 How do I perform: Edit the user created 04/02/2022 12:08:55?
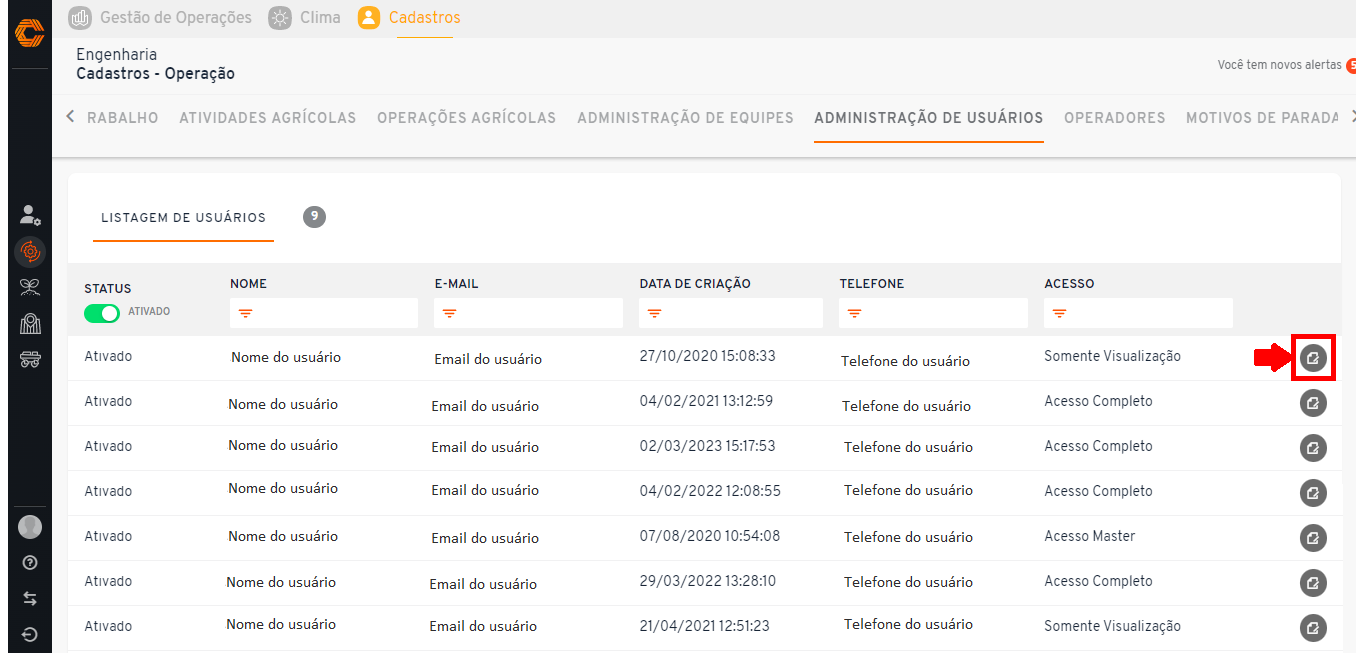1313,493
